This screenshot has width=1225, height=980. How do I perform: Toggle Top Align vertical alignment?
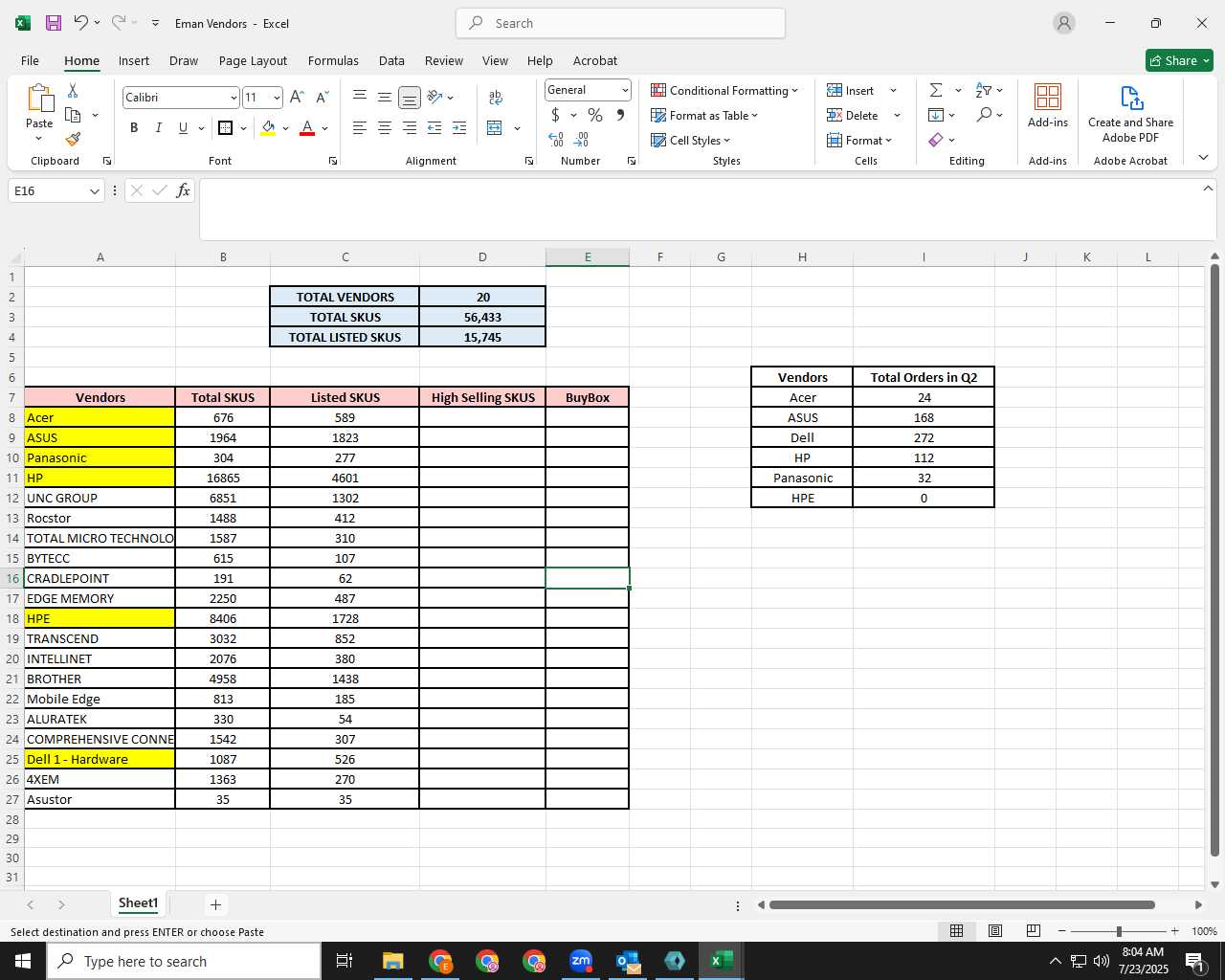pos(360,97)
